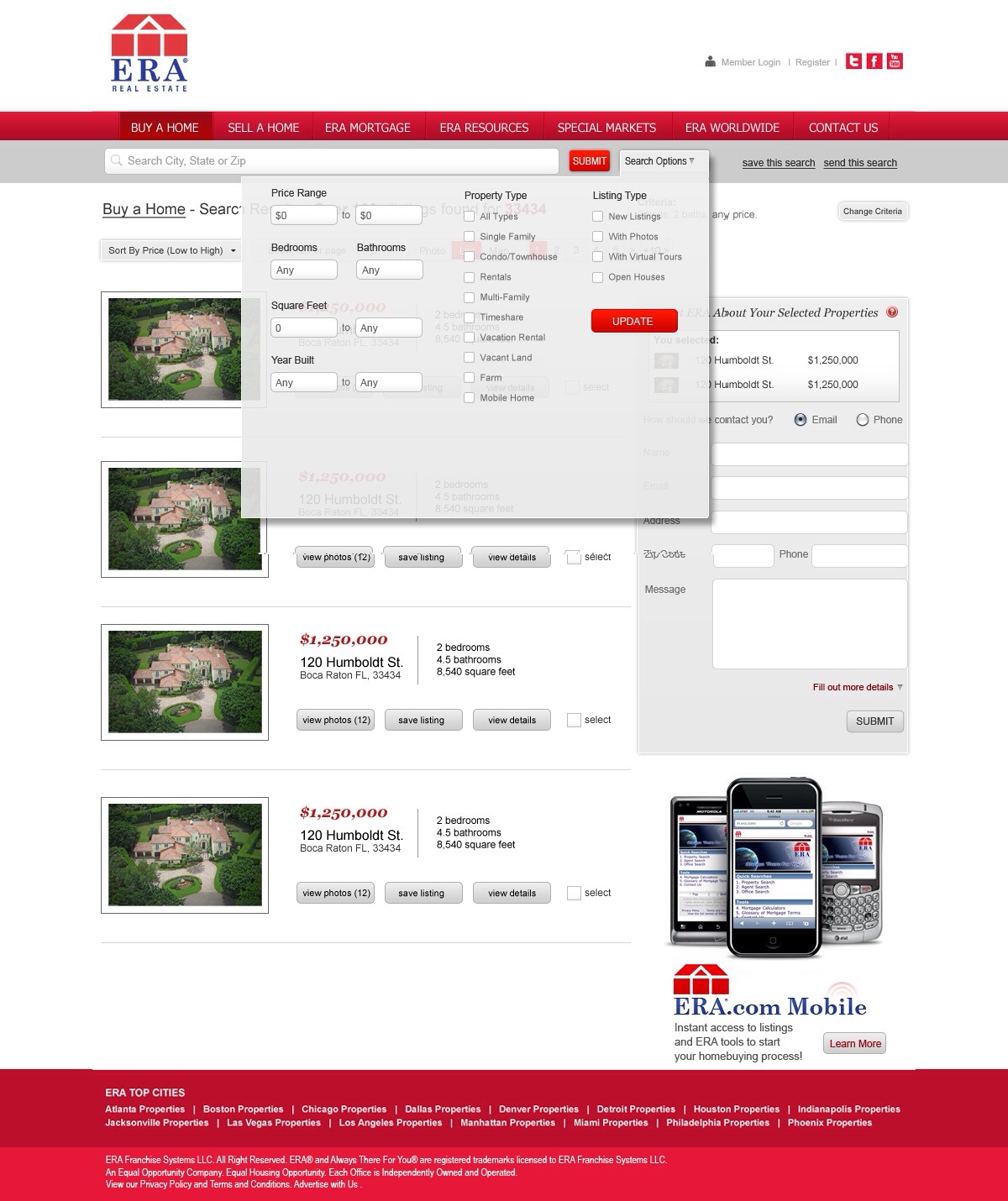
Task: Expand Fill out more details
Action: (857, 687)
